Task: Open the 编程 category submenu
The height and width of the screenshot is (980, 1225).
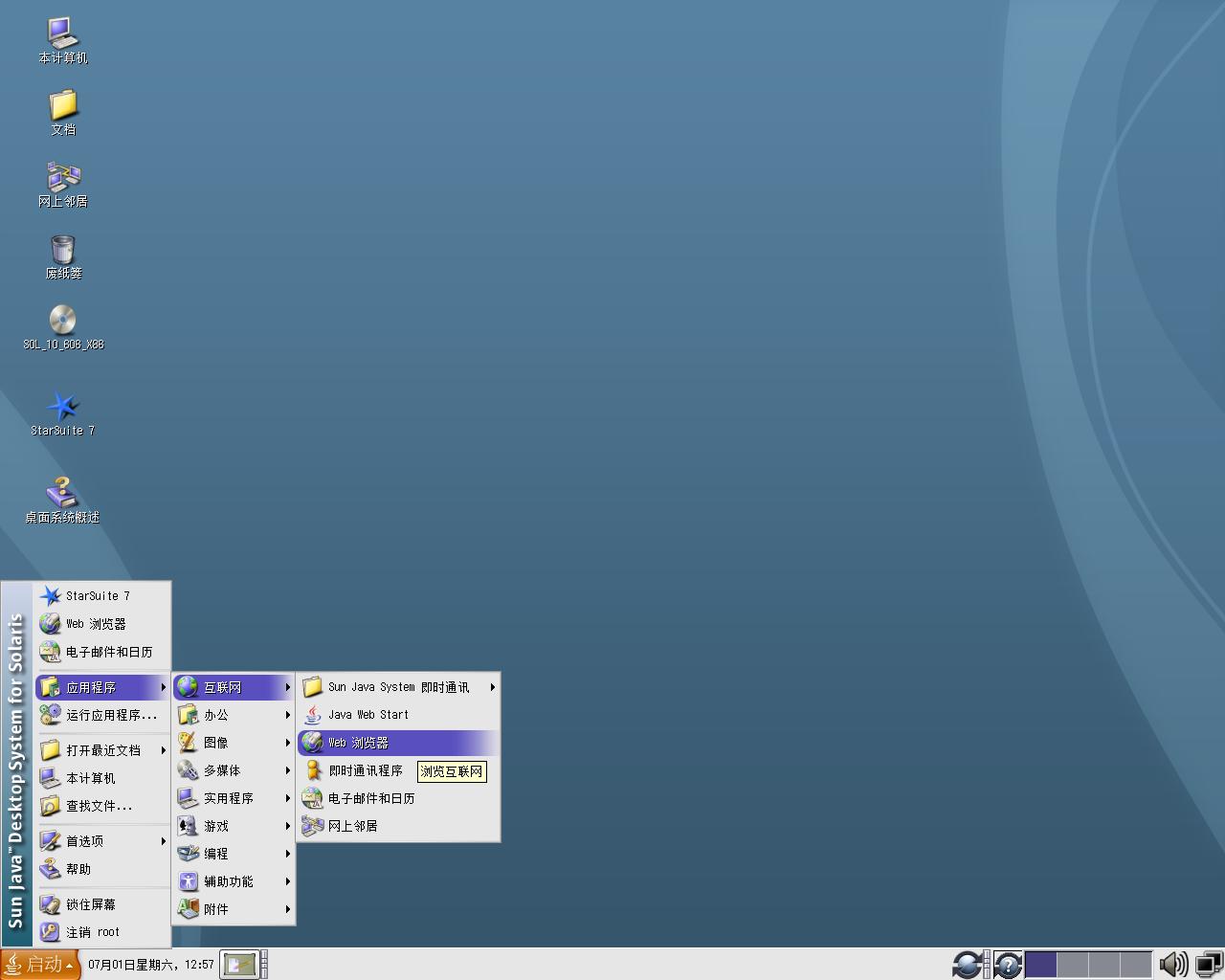Action: pos(234,854)
